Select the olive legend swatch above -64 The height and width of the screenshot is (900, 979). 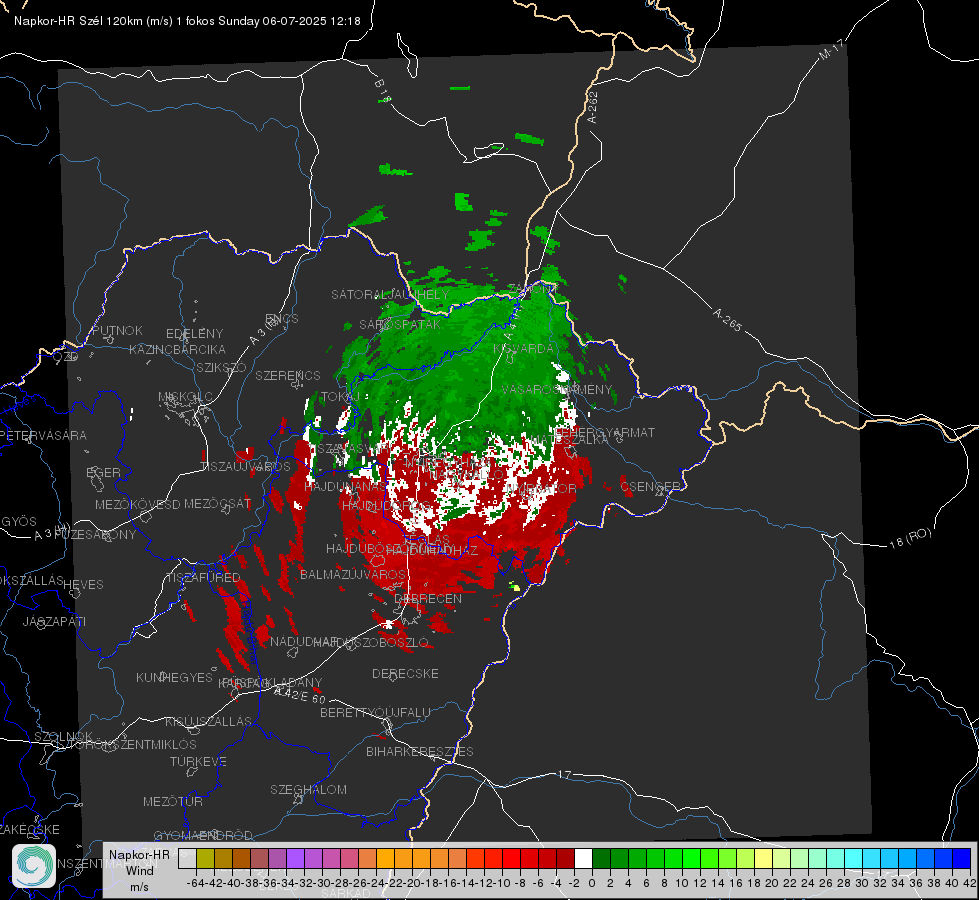pyautogui.click(x=205, y=858)
